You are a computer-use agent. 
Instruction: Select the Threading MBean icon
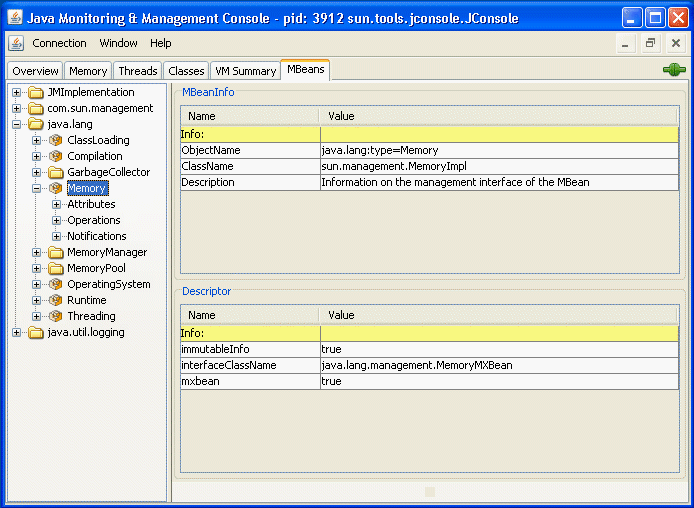click(x=55, y=316)
